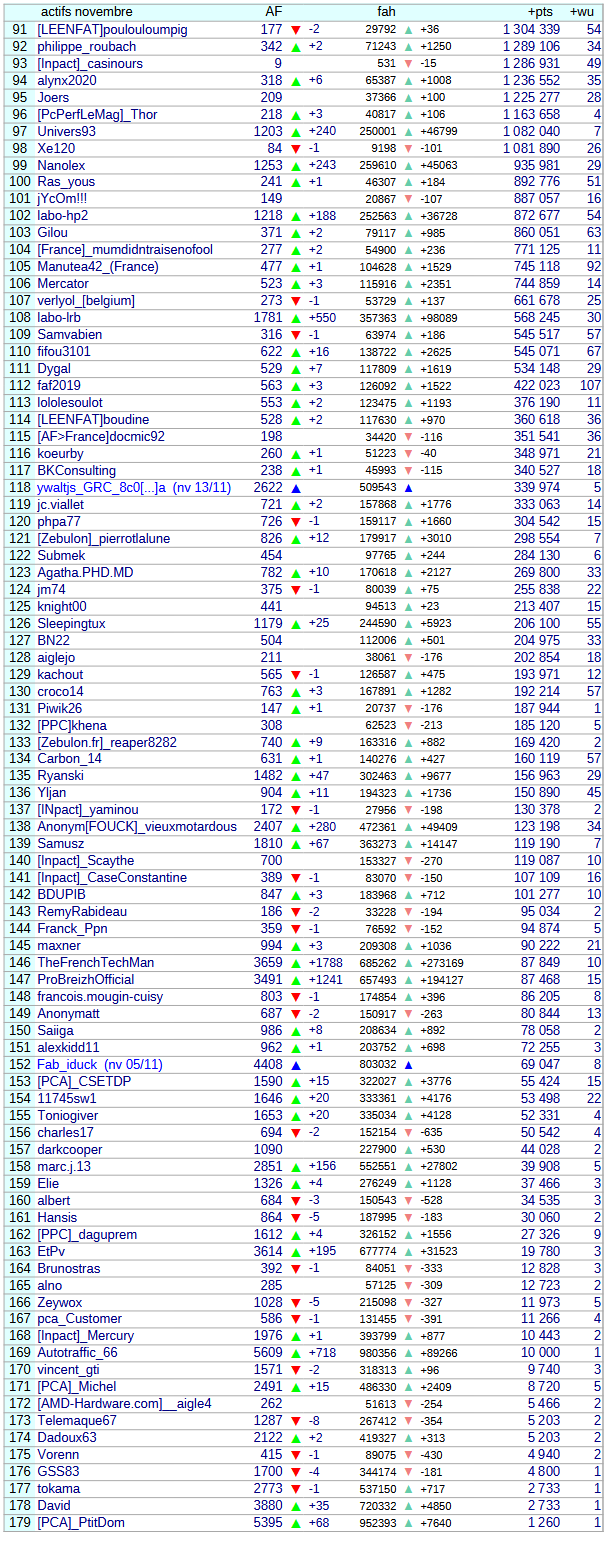Image resolution: width=607 pixels, height=1552 pixels.
Task: Open the Nanolex user profile link
Action: coord(61,165)
